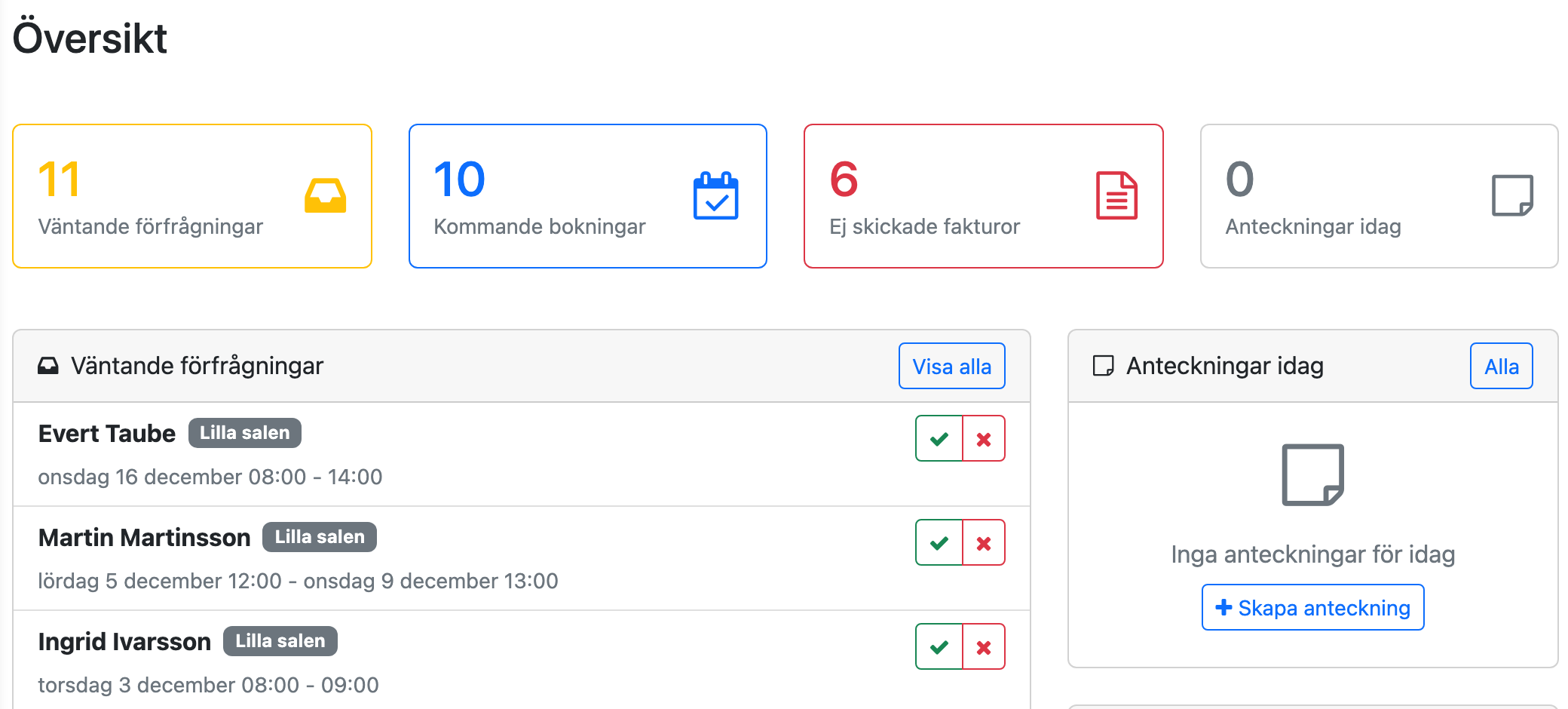Viewport: 1568px width, 709px height.
Task: Click the large empty note illustration
Action: pos(1312,474)
